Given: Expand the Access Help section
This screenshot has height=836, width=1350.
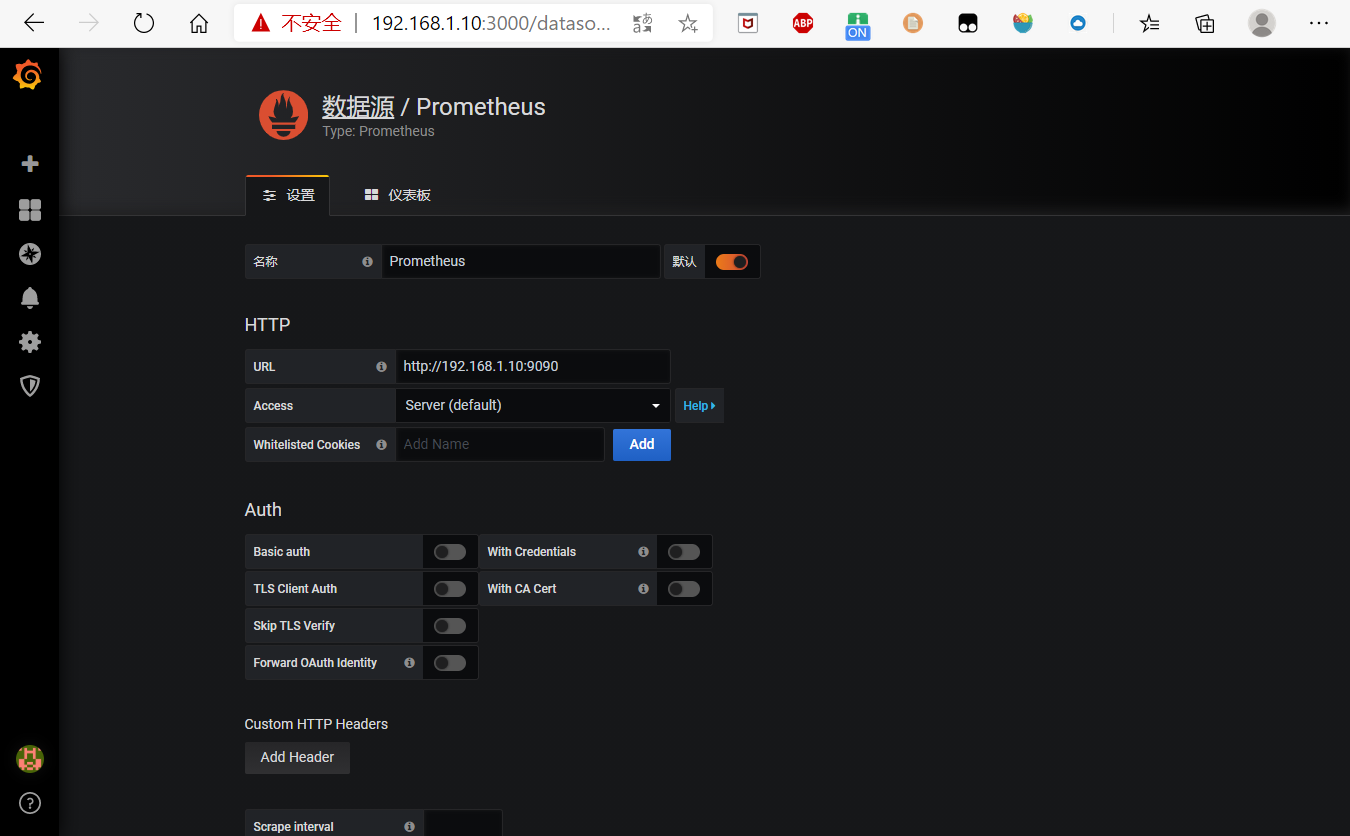Looking at the screenshot, I should tap(699, 406).
